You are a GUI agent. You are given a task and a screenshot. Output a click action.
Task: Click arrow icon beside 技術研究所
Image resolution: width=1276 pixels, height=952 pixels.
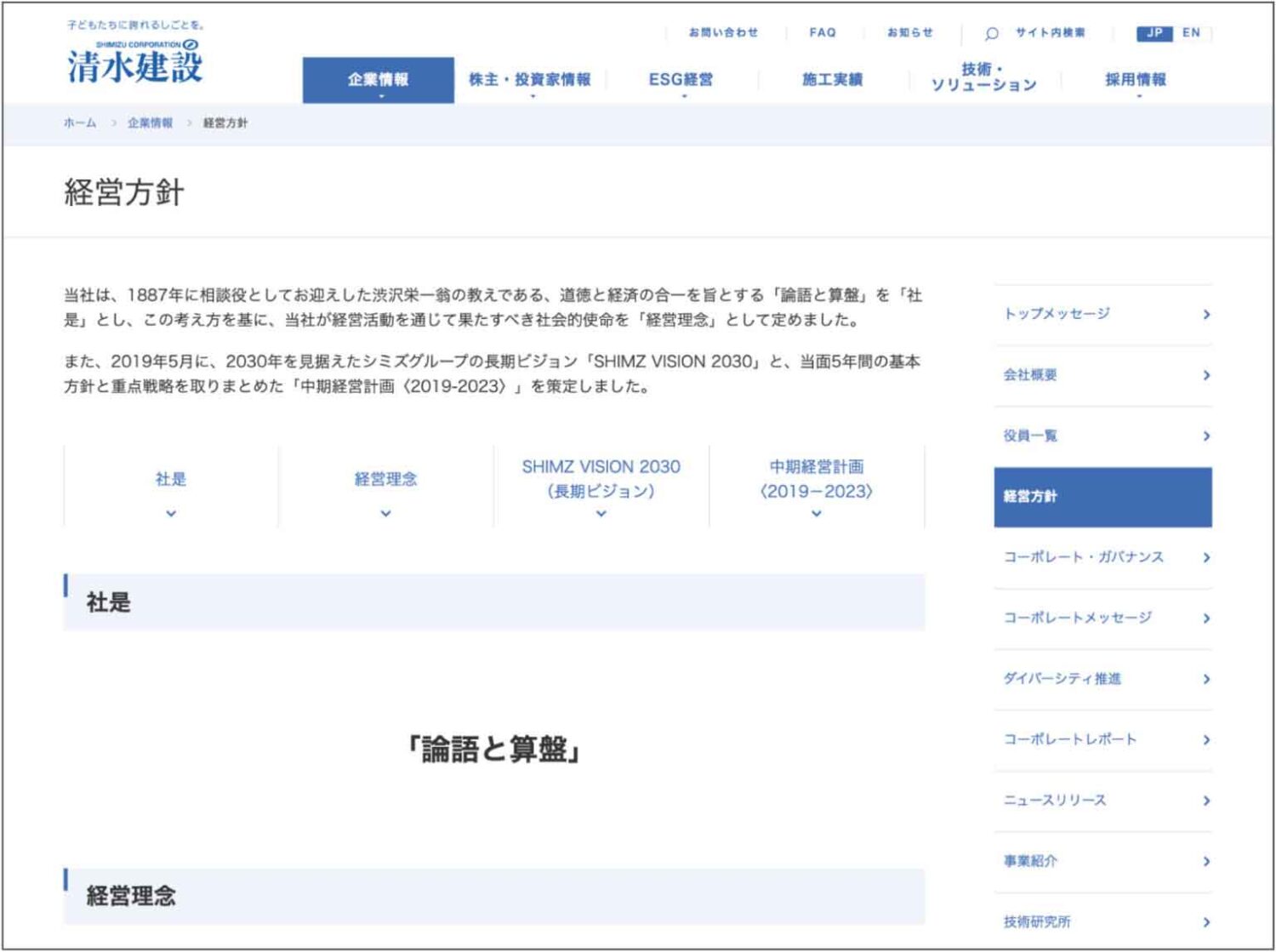click(1206, 922)
